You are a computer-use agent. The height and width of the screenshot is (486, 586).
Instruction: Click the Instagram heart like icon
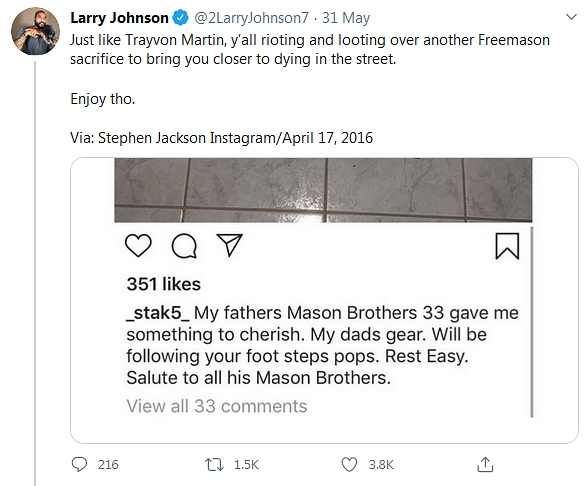tap(138, 245)
